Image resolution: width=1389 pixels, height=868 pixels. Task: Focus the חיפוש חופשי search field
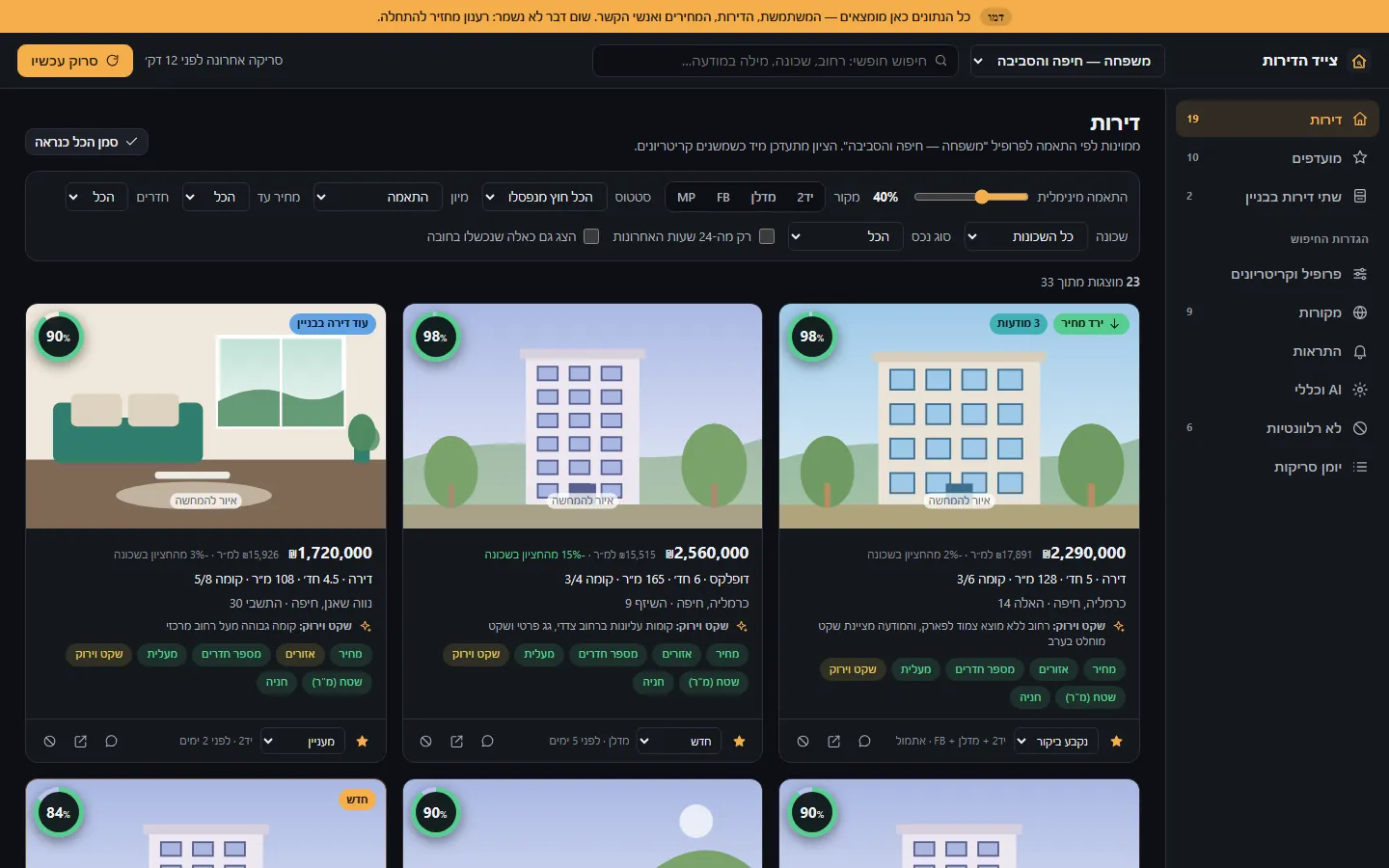(x=776, y=61)
